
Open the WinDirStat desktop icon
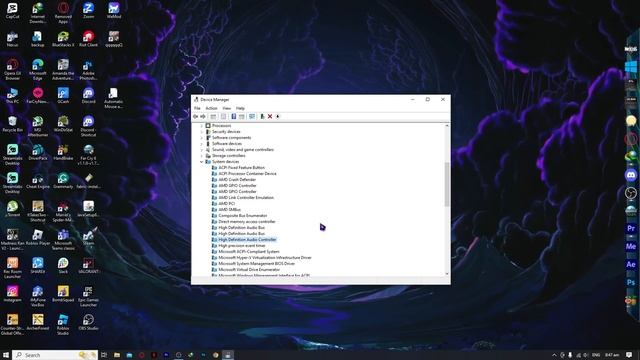(x=63, y=124)
